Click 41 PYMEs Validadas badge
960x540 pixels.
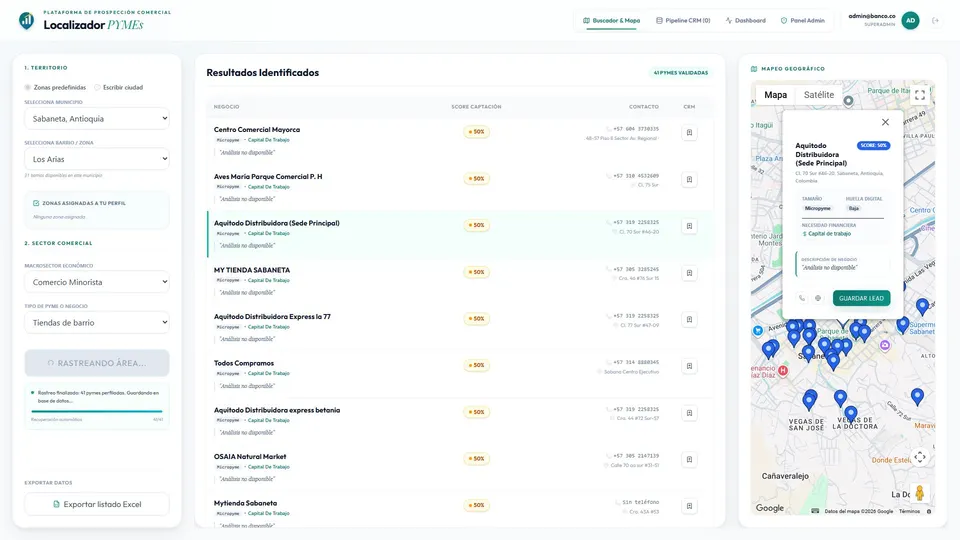pos(681,73)
